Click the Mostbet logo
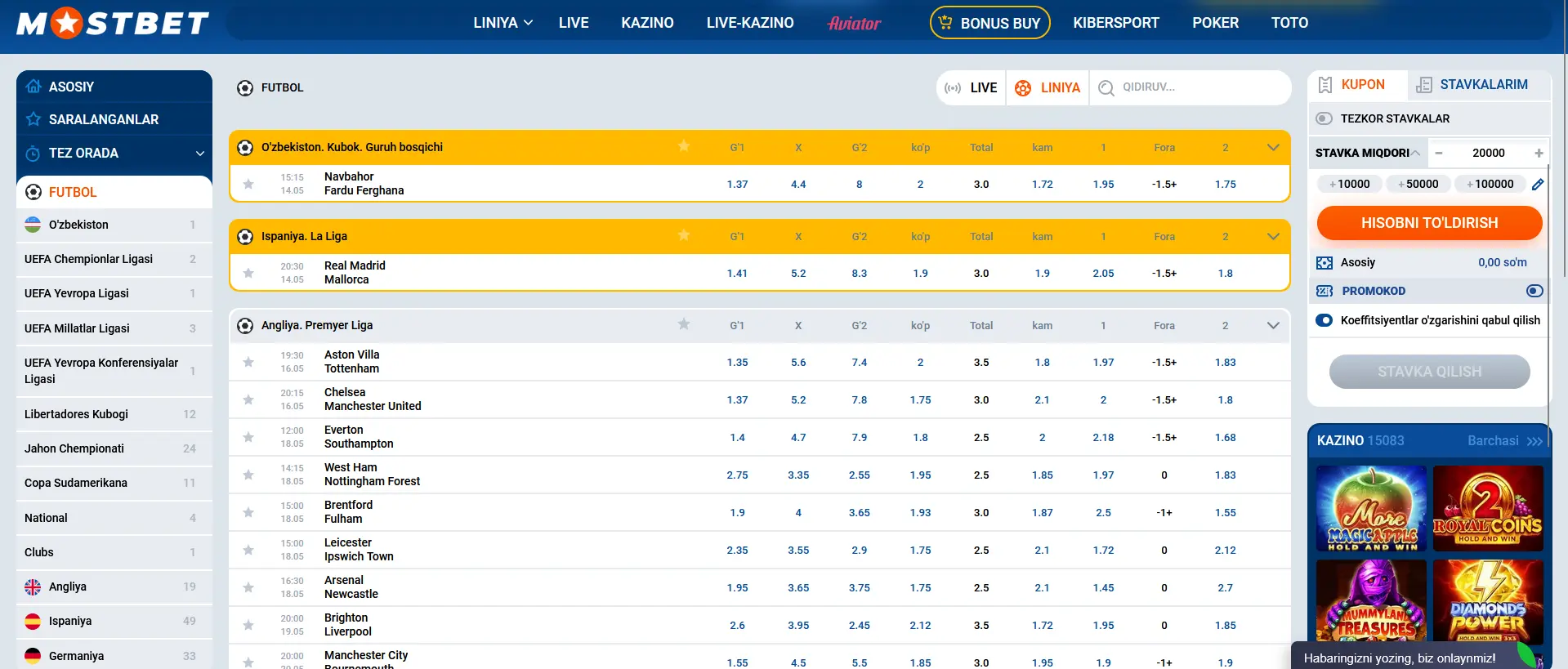The image size is (1568, 669). coord(113,23)
